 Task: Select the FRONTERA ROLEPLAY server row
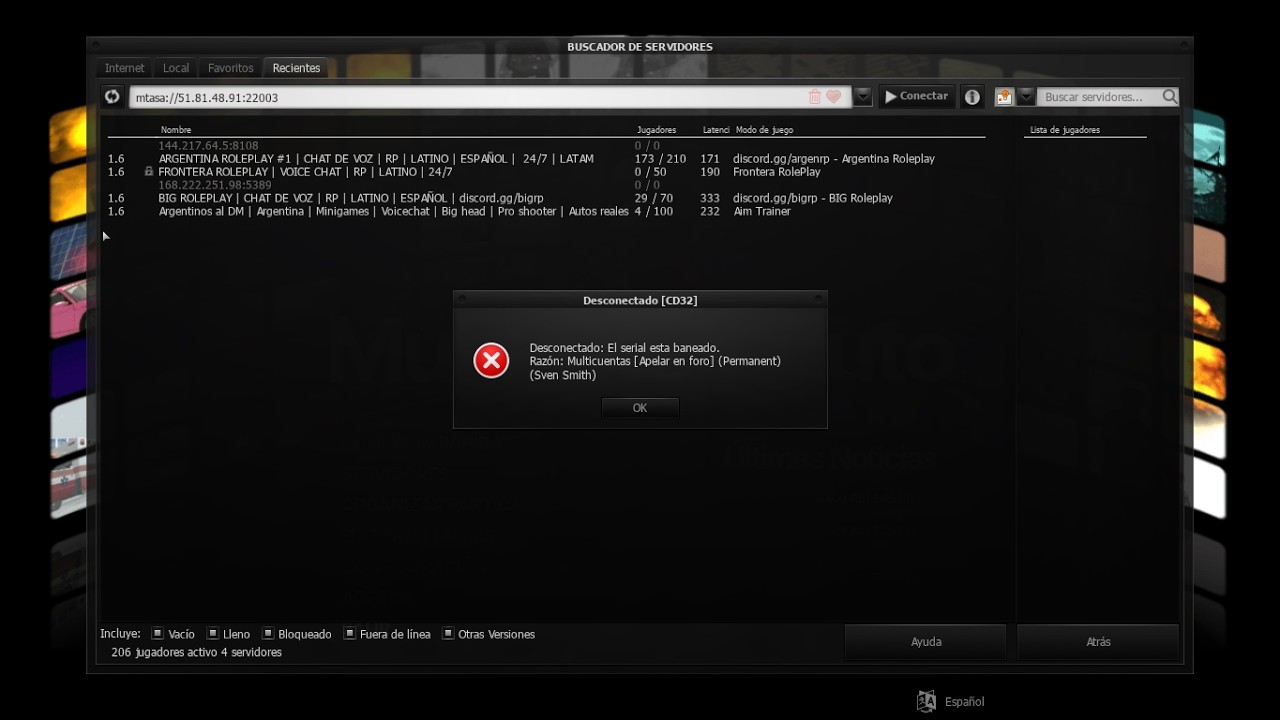[x=546, y=172]
